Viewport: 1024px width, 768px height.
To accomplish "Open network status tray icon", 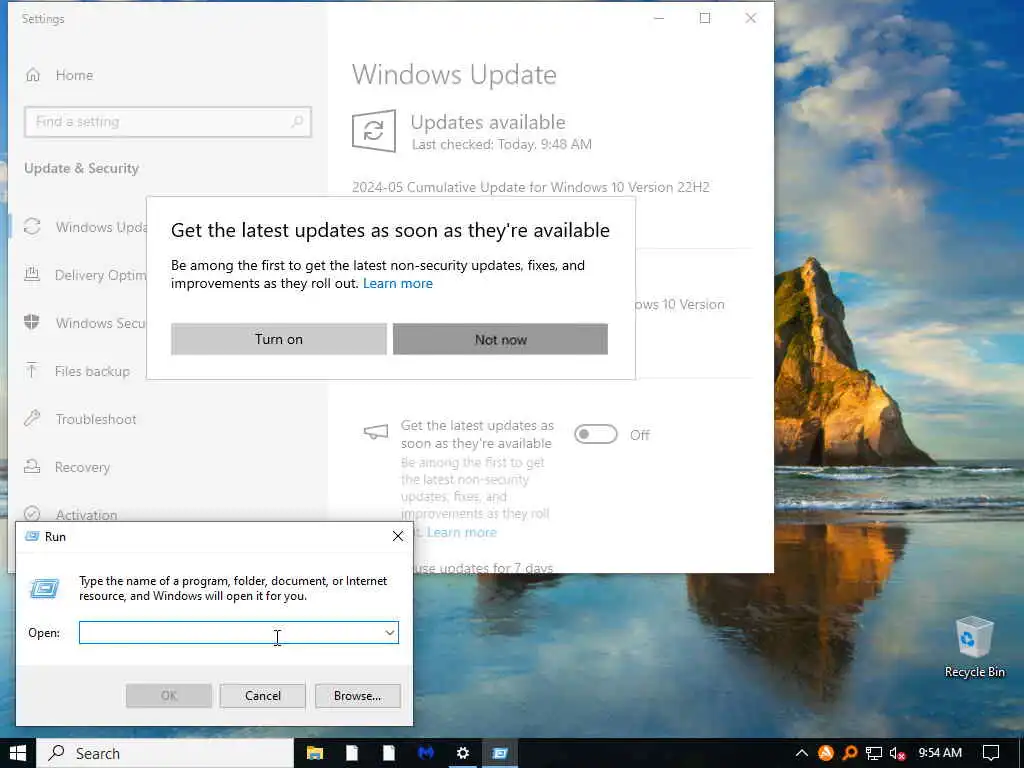I will coord(874,754).
